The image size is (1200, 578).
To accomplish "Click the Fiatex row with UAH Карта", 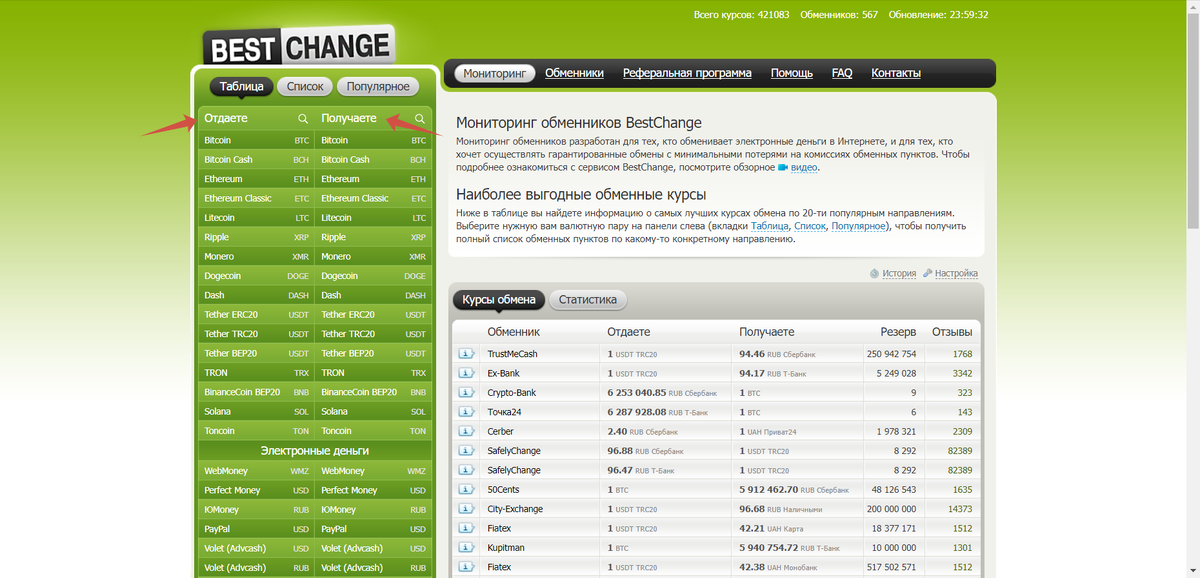I will [716, 529].
